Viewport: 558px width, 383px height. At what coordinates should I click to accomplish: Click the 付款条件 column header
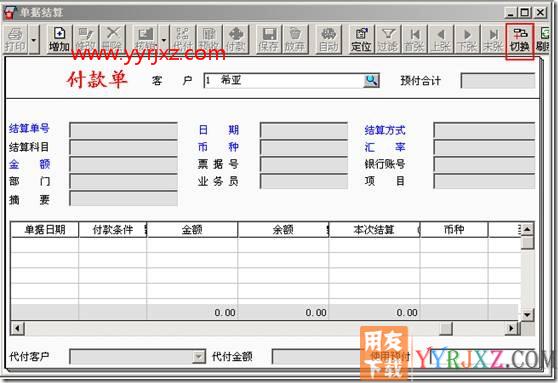tap(112, 230)
